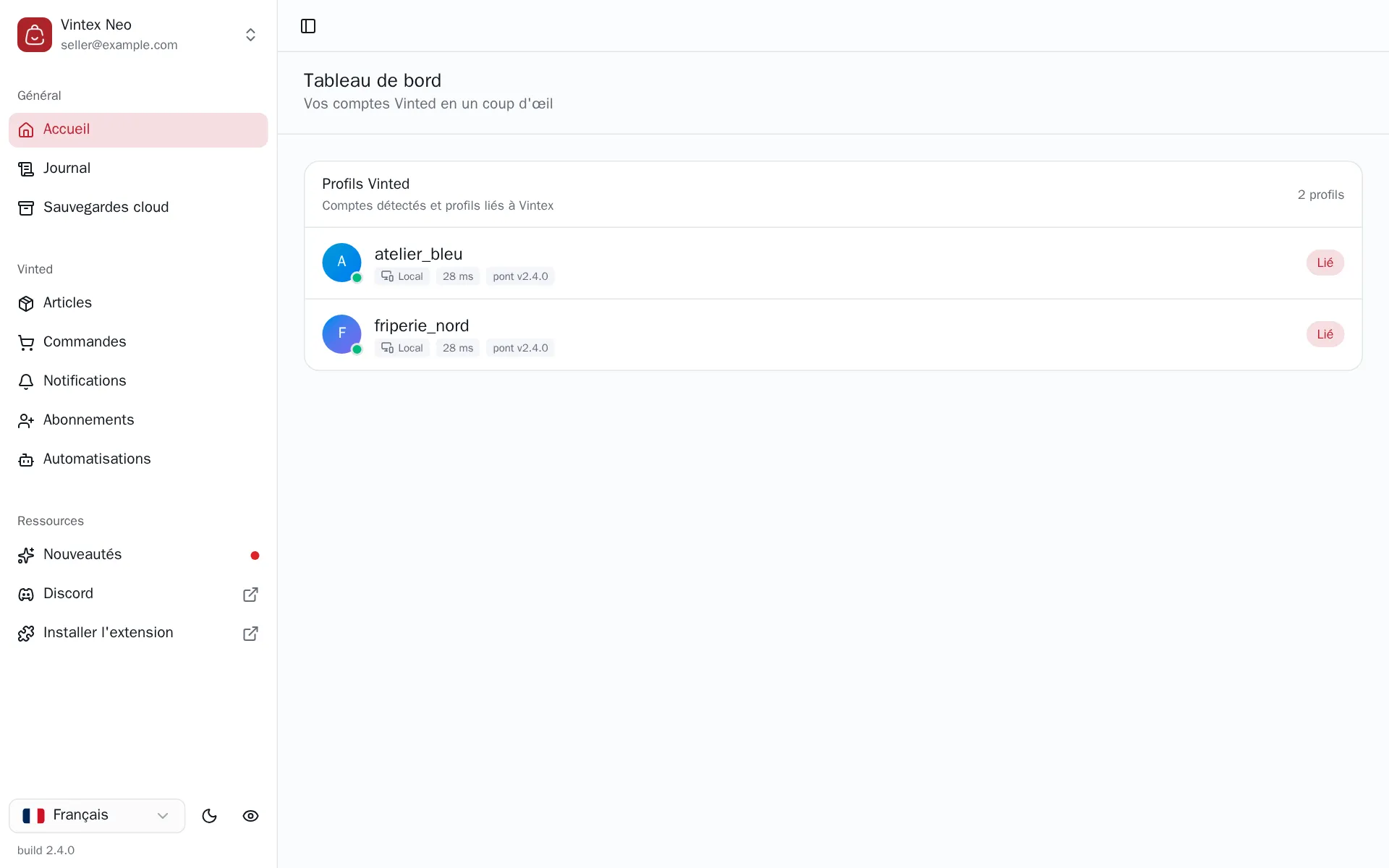Screen dimensions: 1389x868
Task: Toggle dark mode with the moon icon
Action: (210, 816)
